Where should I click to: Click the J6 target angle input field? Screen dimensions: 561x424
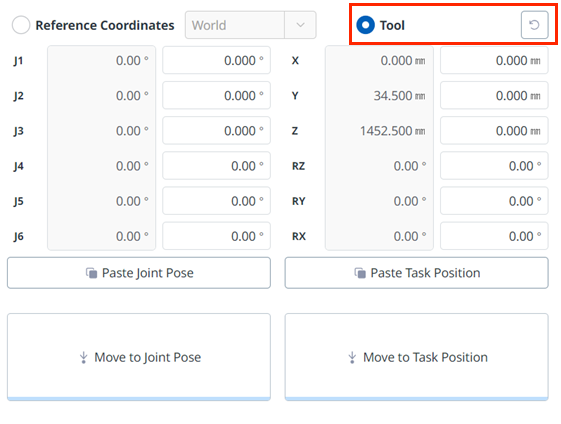click(x=216, y=236)
